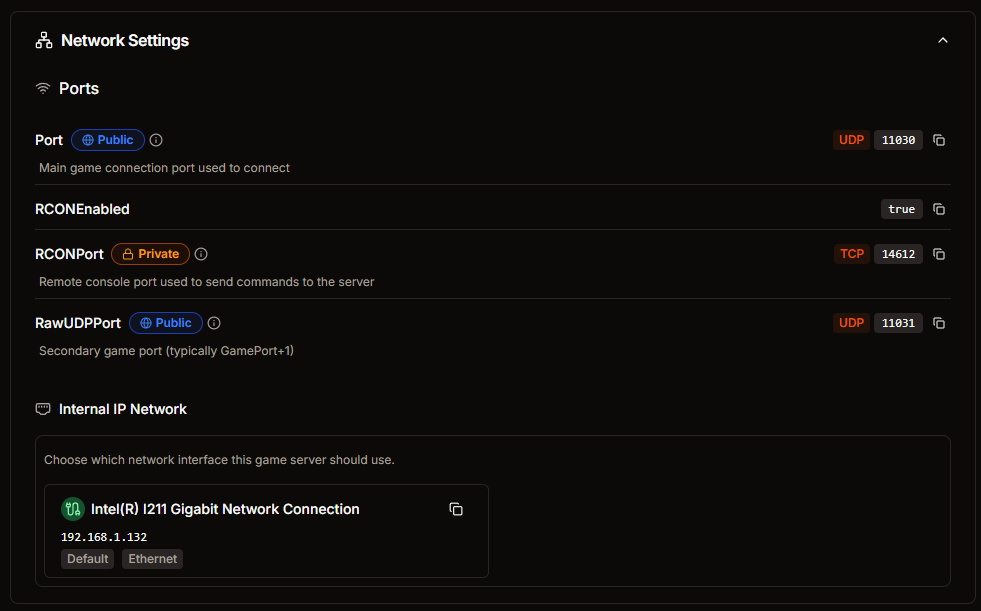Copy the RCONEnabled true value
981x611 pixels.
938,209
